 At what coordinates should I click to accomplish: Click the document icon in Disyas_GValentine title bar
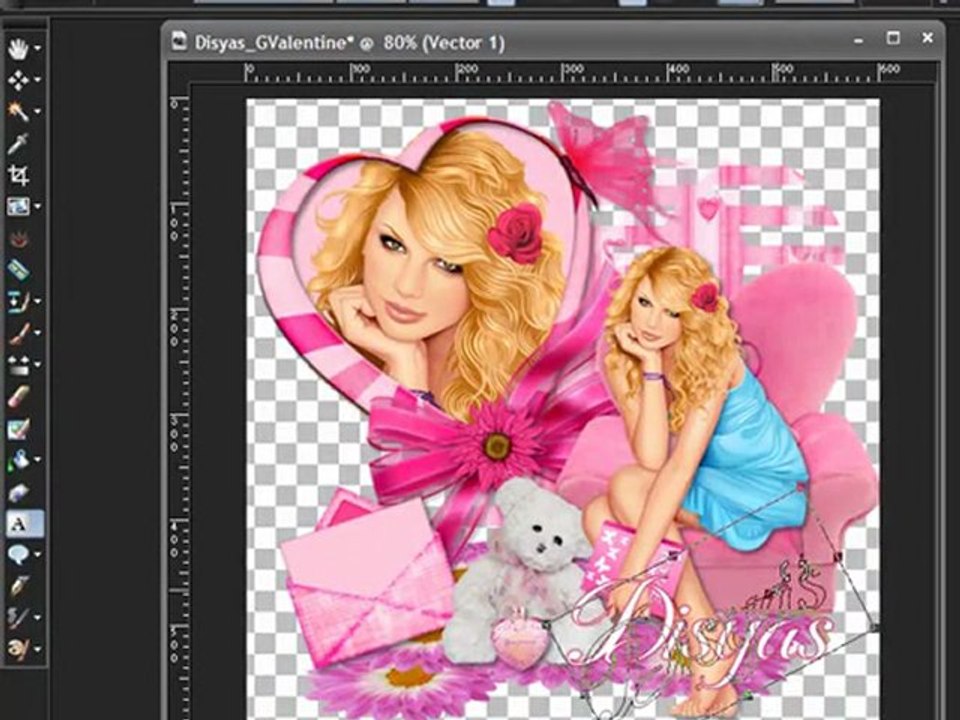tap(179, 42)
